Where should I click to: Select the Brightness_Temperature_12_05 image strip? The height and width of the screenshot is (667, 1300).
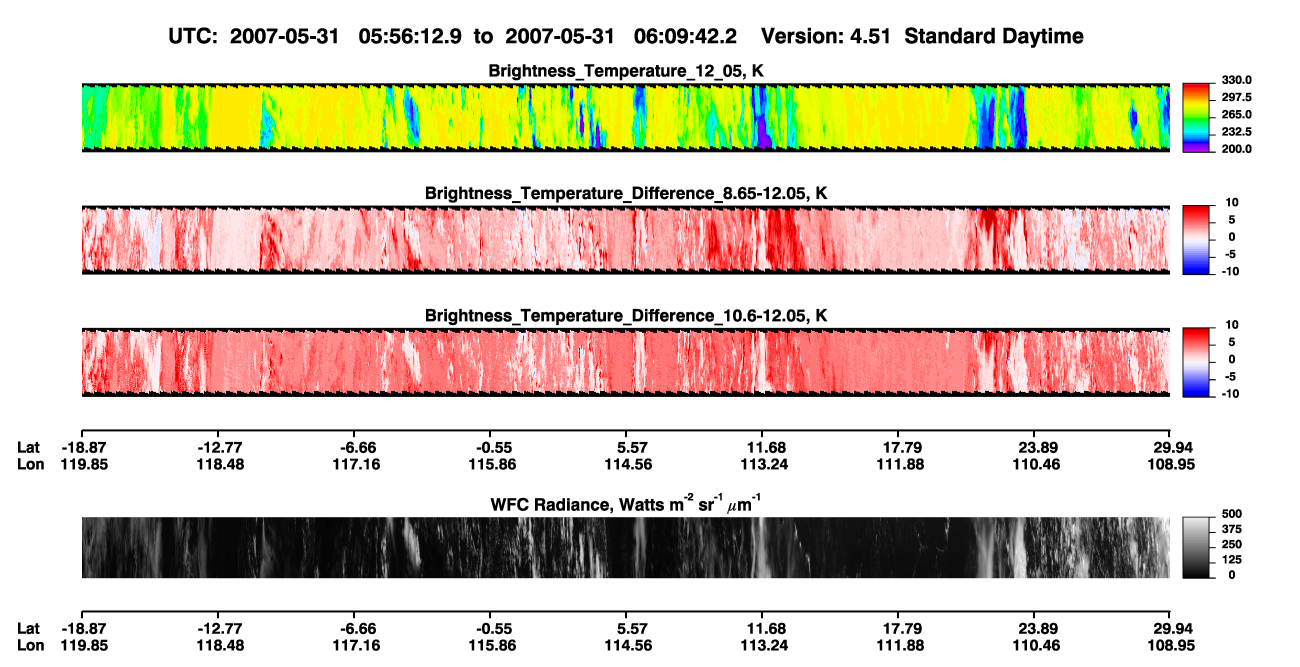625,117
